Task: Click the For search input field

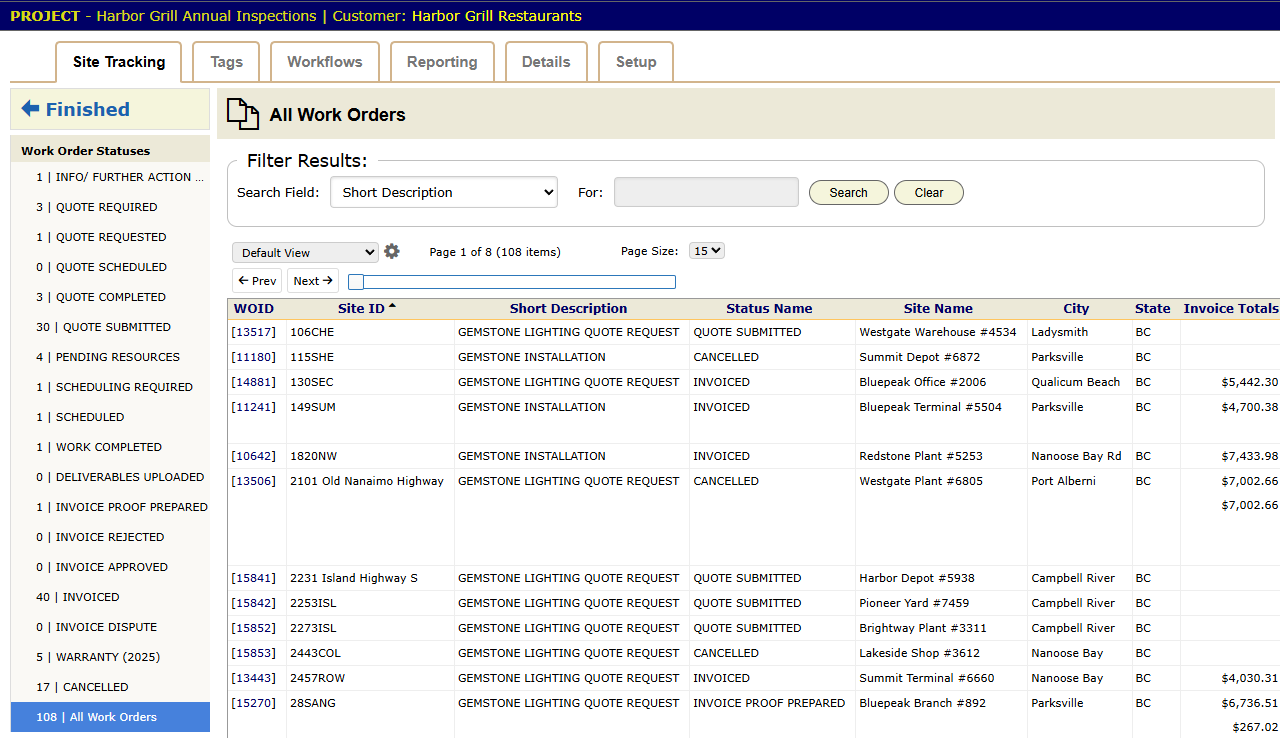Action: tap(706, 192)
